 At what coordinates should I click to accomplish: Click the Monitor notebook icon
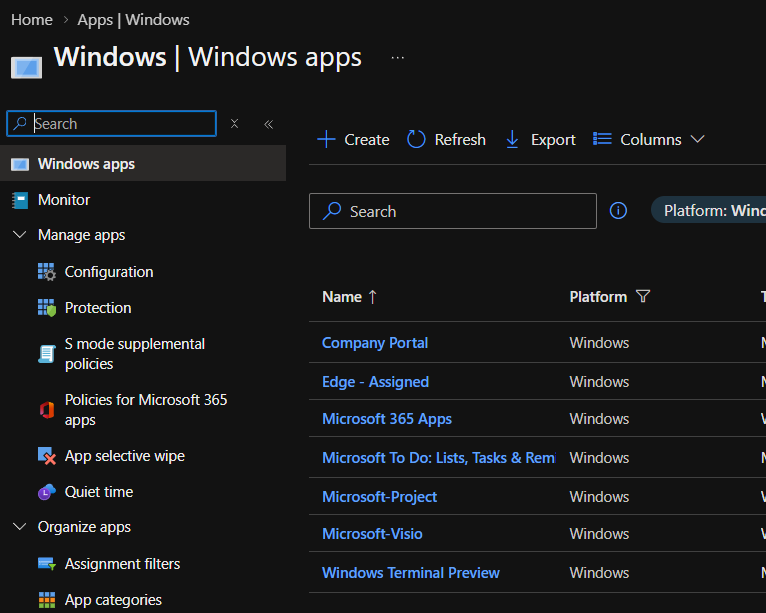(x=20, y=200)
